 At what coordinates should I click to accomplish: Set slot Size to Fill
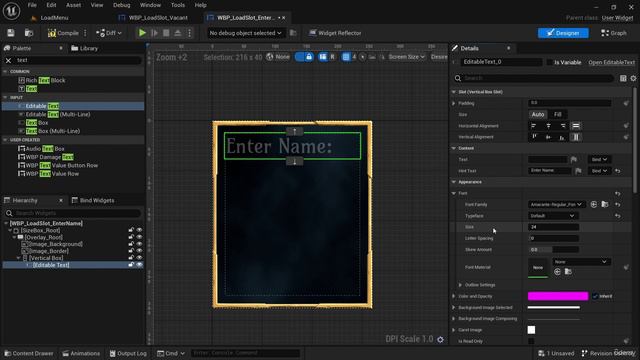(558, 115)
